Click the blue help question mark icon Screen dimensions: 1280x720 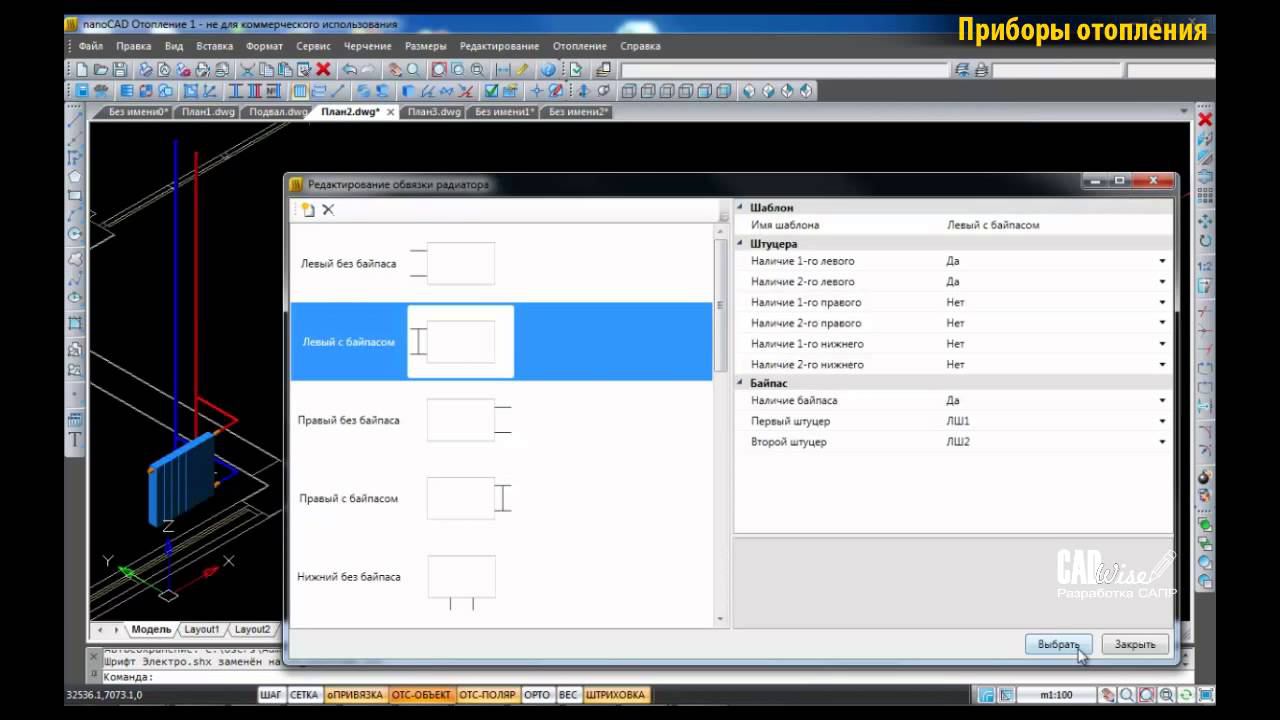tap(548, 70)
